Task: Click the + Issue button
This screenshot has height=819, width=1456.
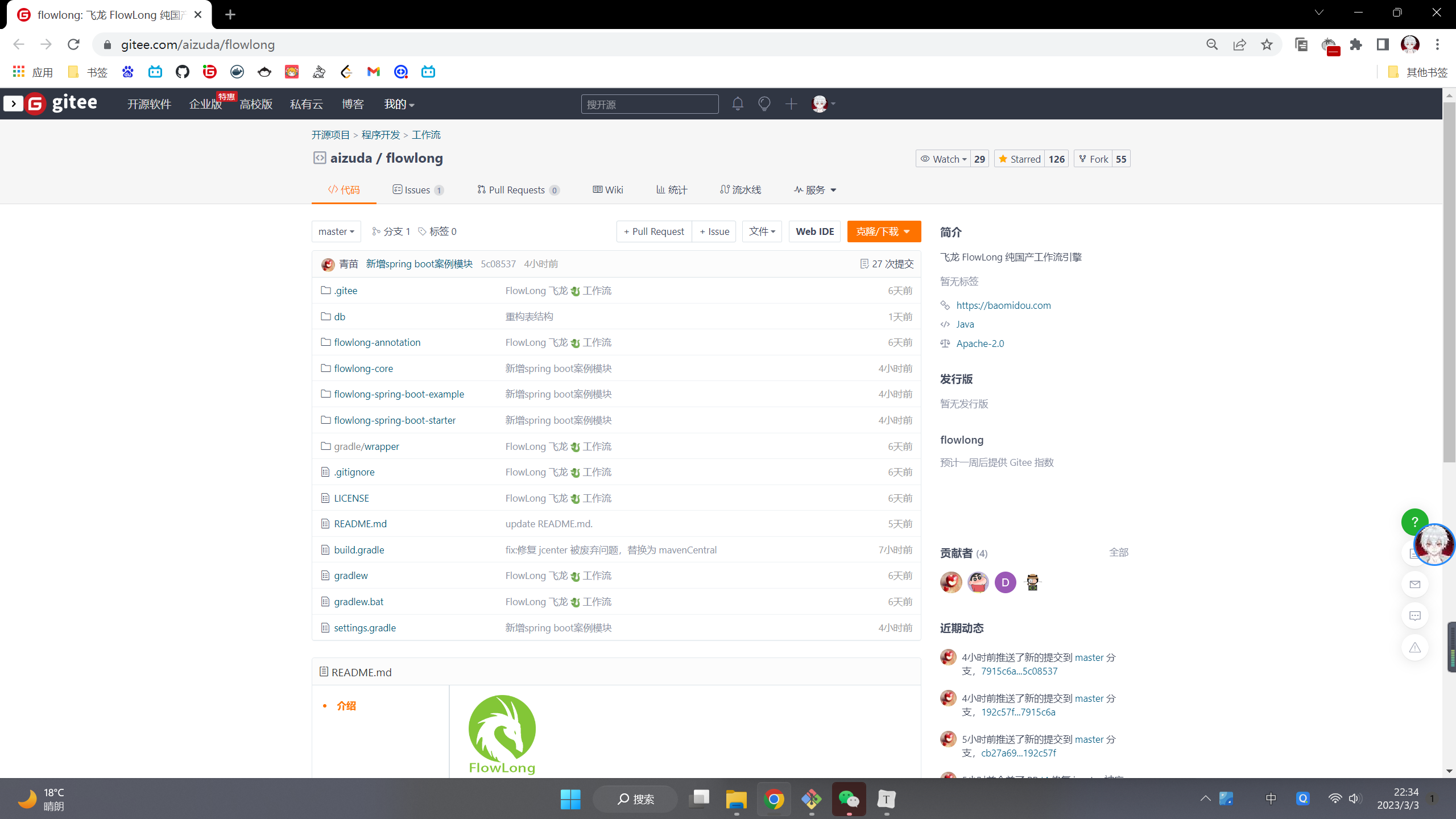Action: (x=714, y=231)
